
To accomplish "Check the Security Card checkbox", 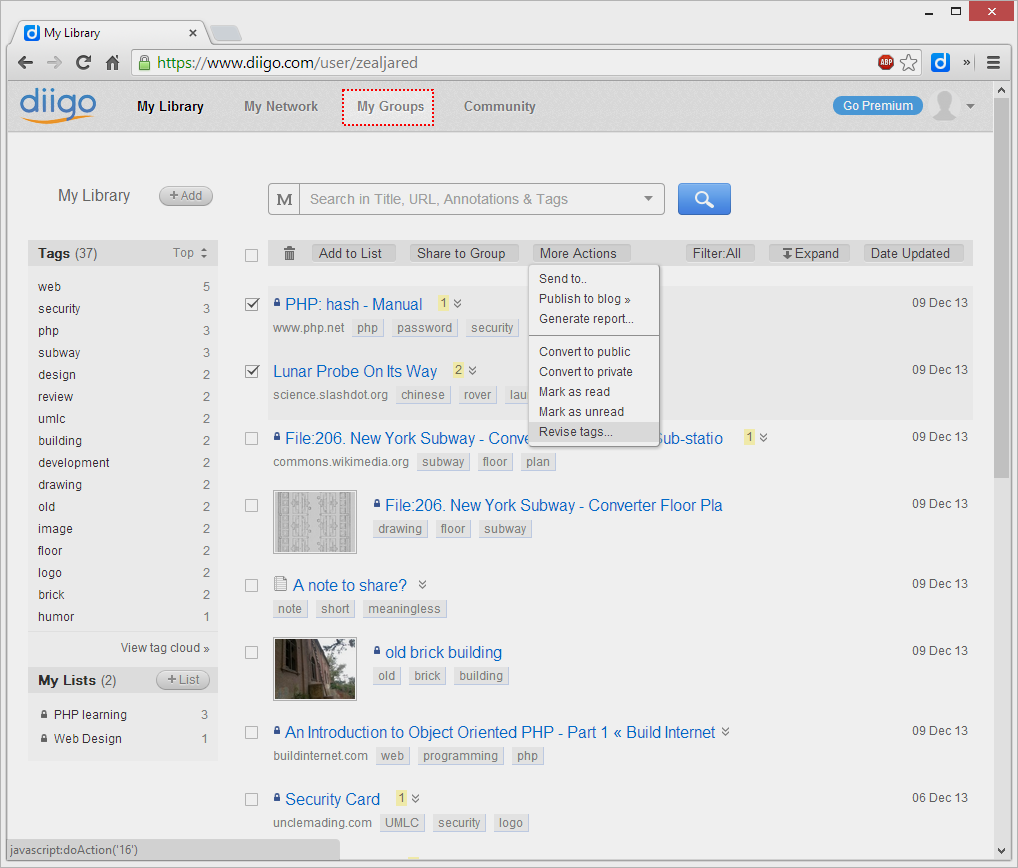I will tap(251, 799).
